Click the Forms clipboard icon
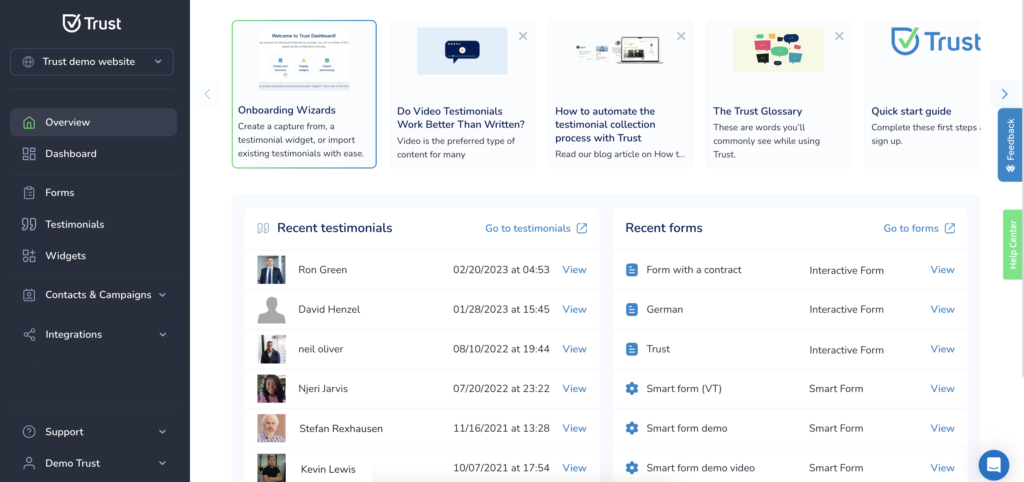 click(29, 193)
